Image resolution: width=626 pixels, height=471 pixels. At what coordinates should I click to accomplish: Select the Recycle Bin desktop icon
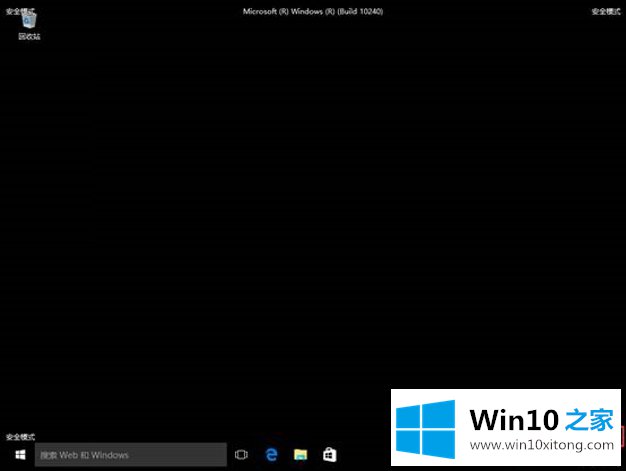(x=29, y=26)
